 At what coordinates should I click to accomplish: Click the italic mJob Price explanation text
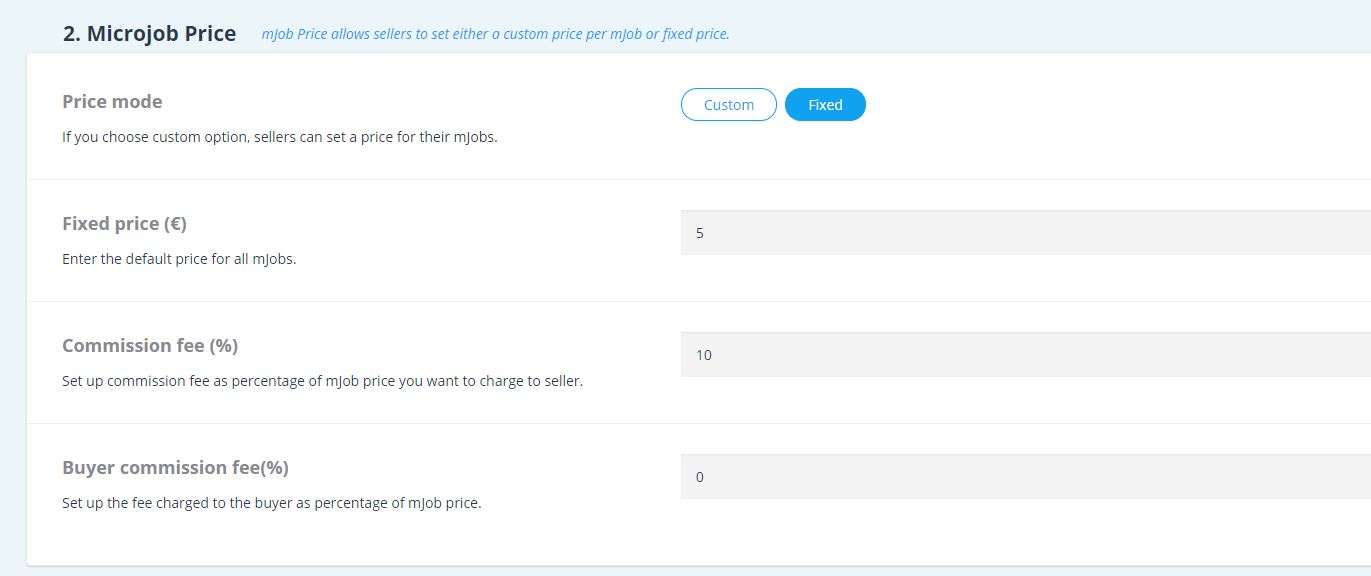(495, 34)
